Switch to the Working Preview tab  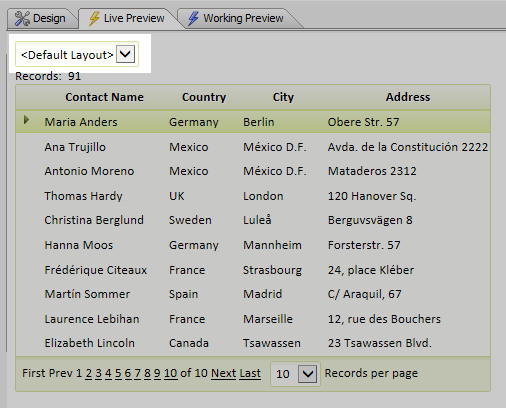tap(239, 19)
